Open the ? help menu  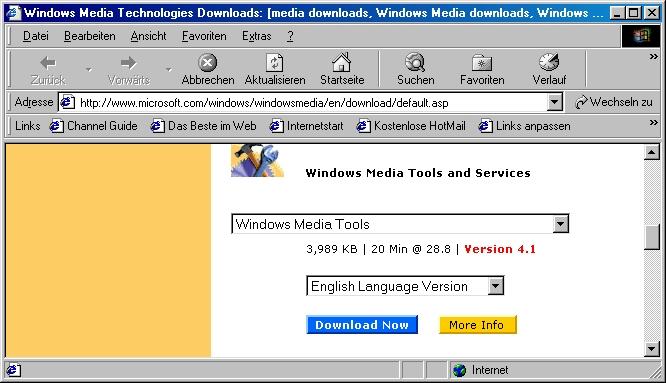[x=290, y=36]
